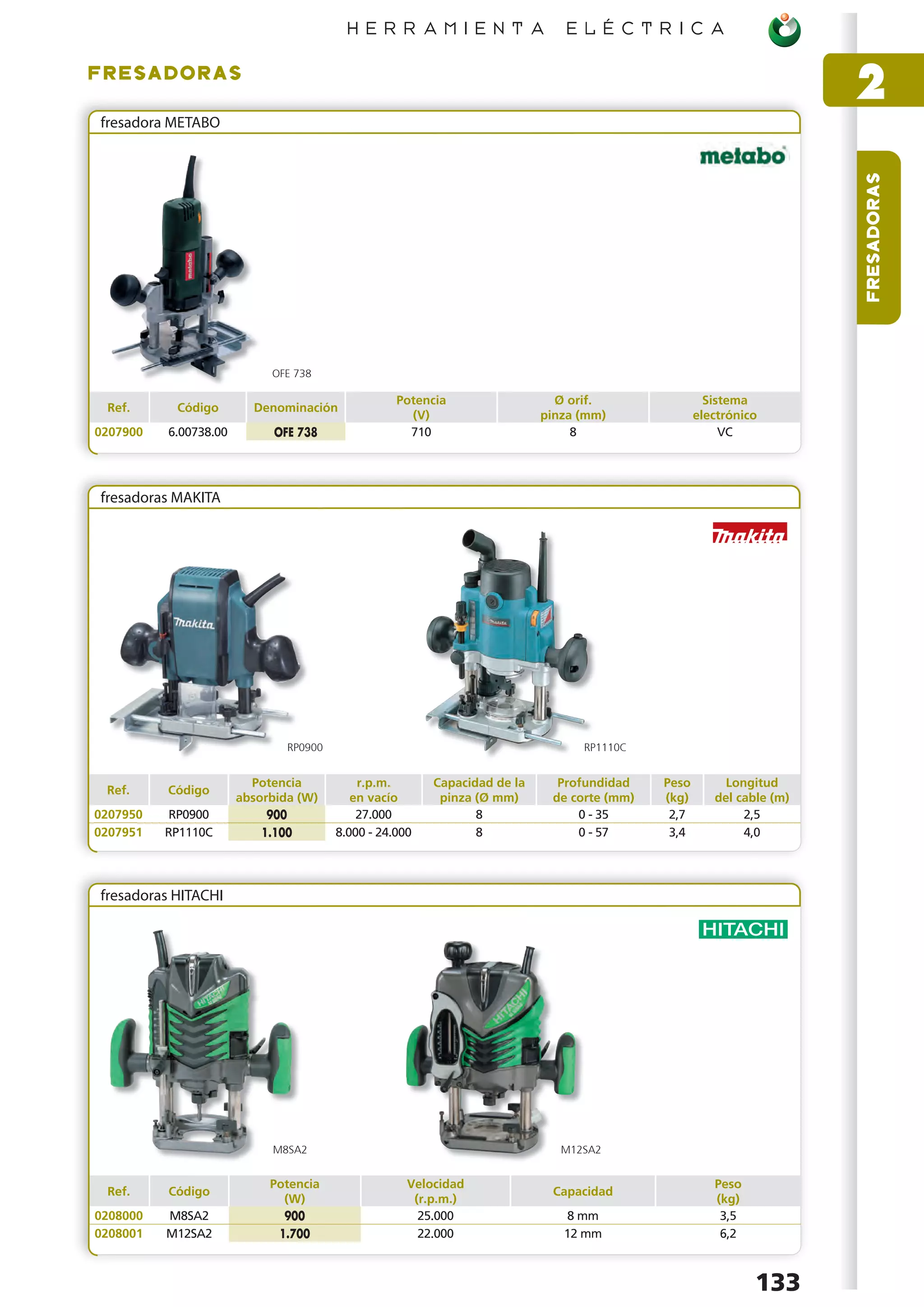Click the green Hitachi brand logo

point(743,929)
